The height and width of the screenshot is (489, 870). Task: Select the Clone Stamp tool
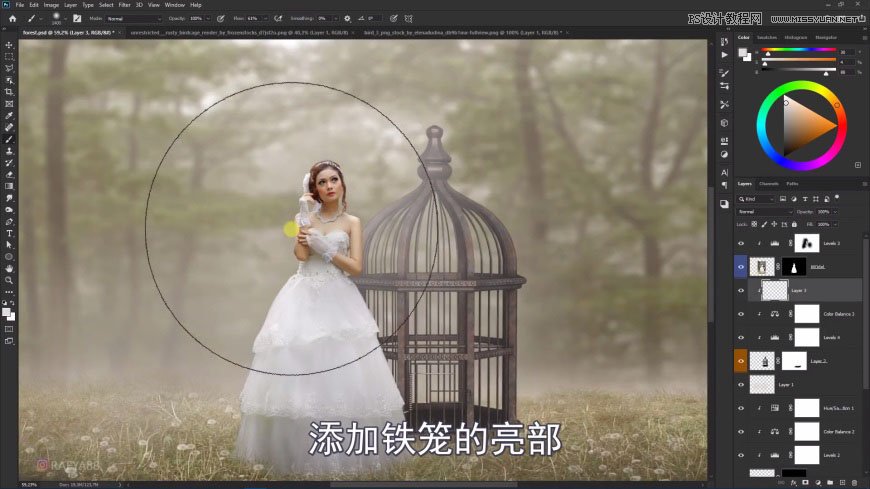pyautogui.click(x=9, y=151)
